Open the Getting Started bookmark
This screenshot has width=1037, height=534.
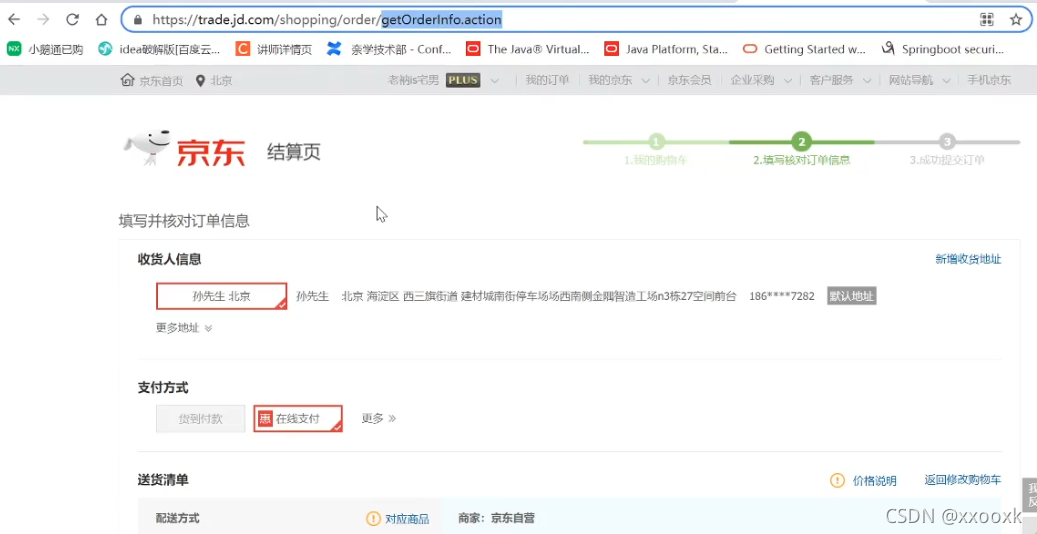(x=804, y=49)
